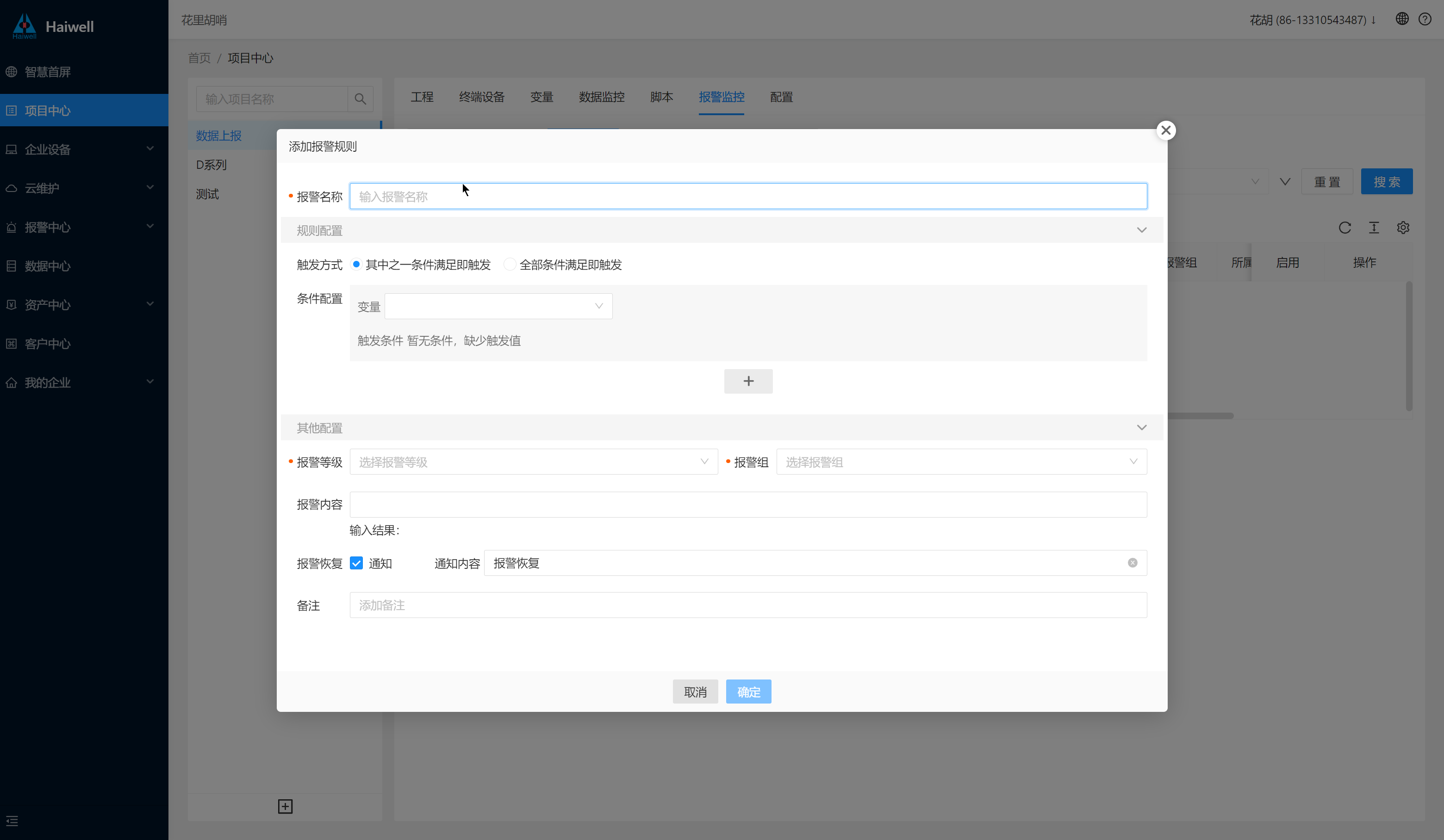Select 全部条件满足即触发 radio option
This screenshot has height=840, width=1444.
click(510, 265)
